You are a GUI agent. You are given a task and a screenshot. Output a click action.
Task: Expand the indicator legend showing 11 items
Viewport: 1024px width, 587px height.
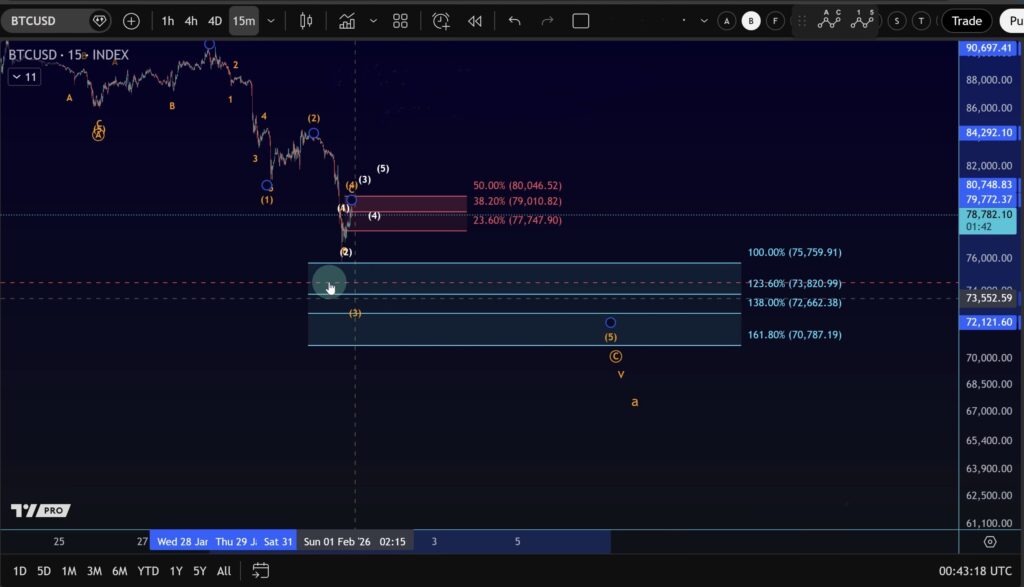pyautogui.click(x=25, y=77)
